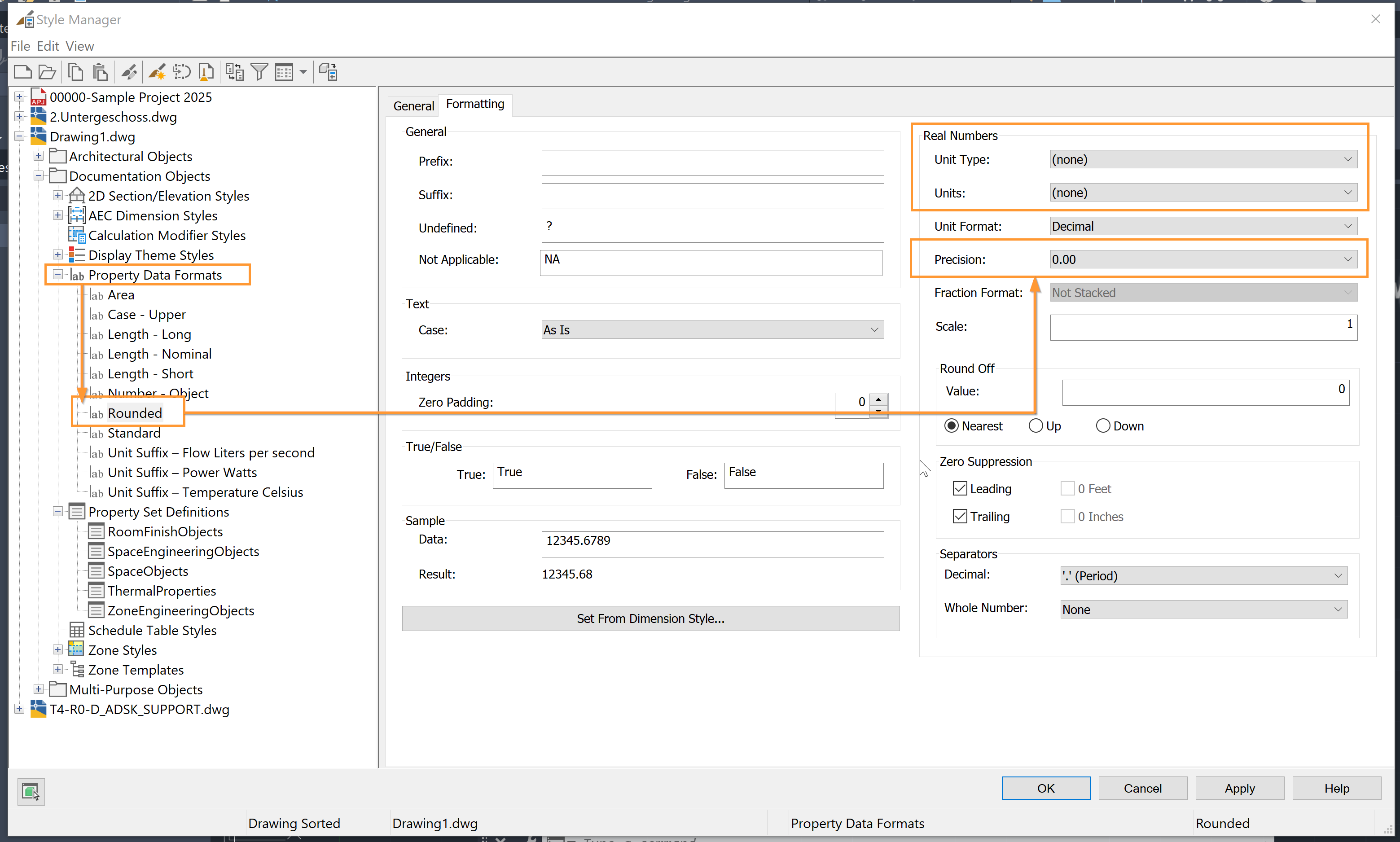This screenshot has height=842, width=1400.
Task: Copy the selected style
Action: [x=75, y=71]
